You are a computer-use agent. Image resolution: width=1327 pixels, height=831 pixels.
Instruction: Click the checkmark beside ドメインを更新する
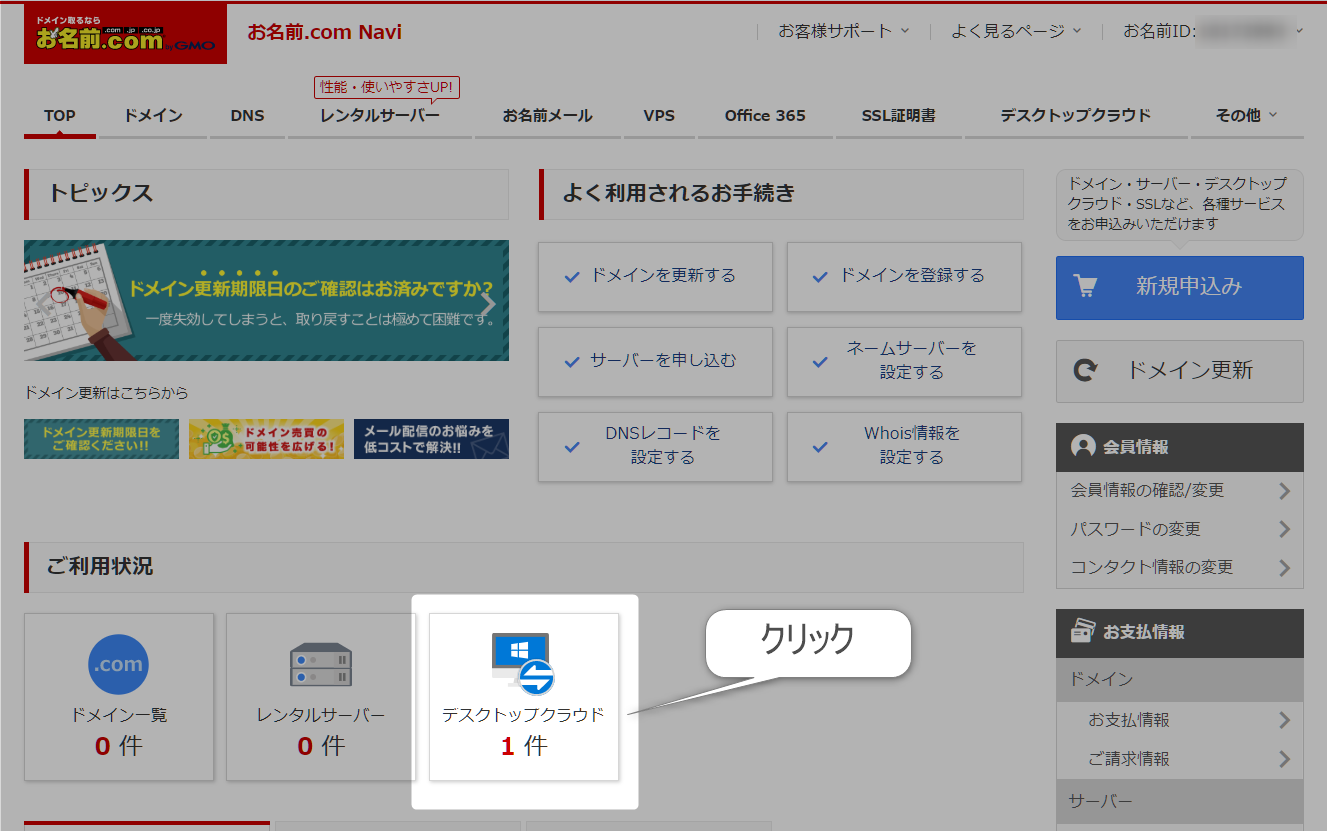pyautogui.click(x=572, y=277)
